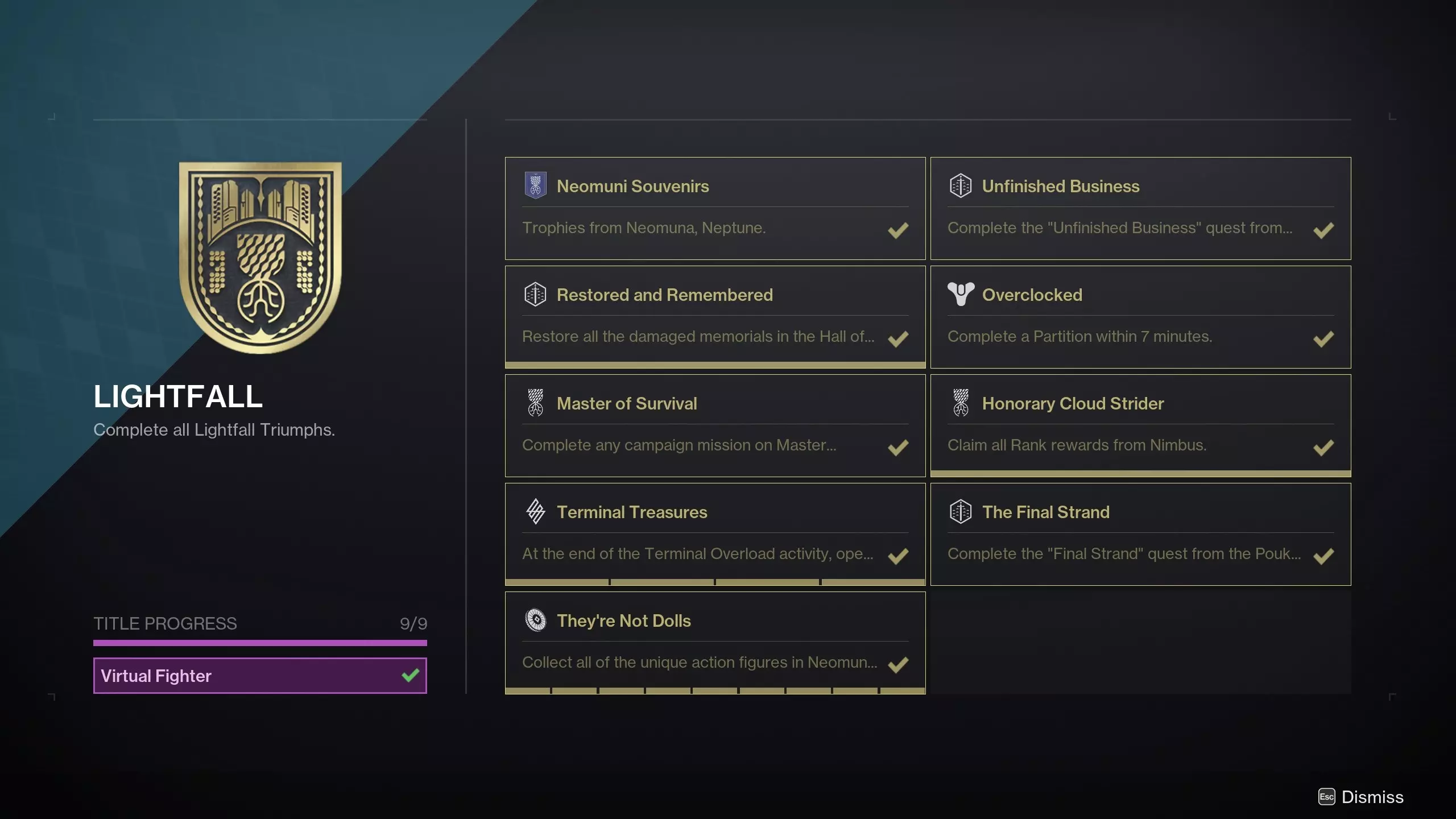Click the Master of Survival emblem icon
This screenshot has height=819, width=1456.
[535, 403]
